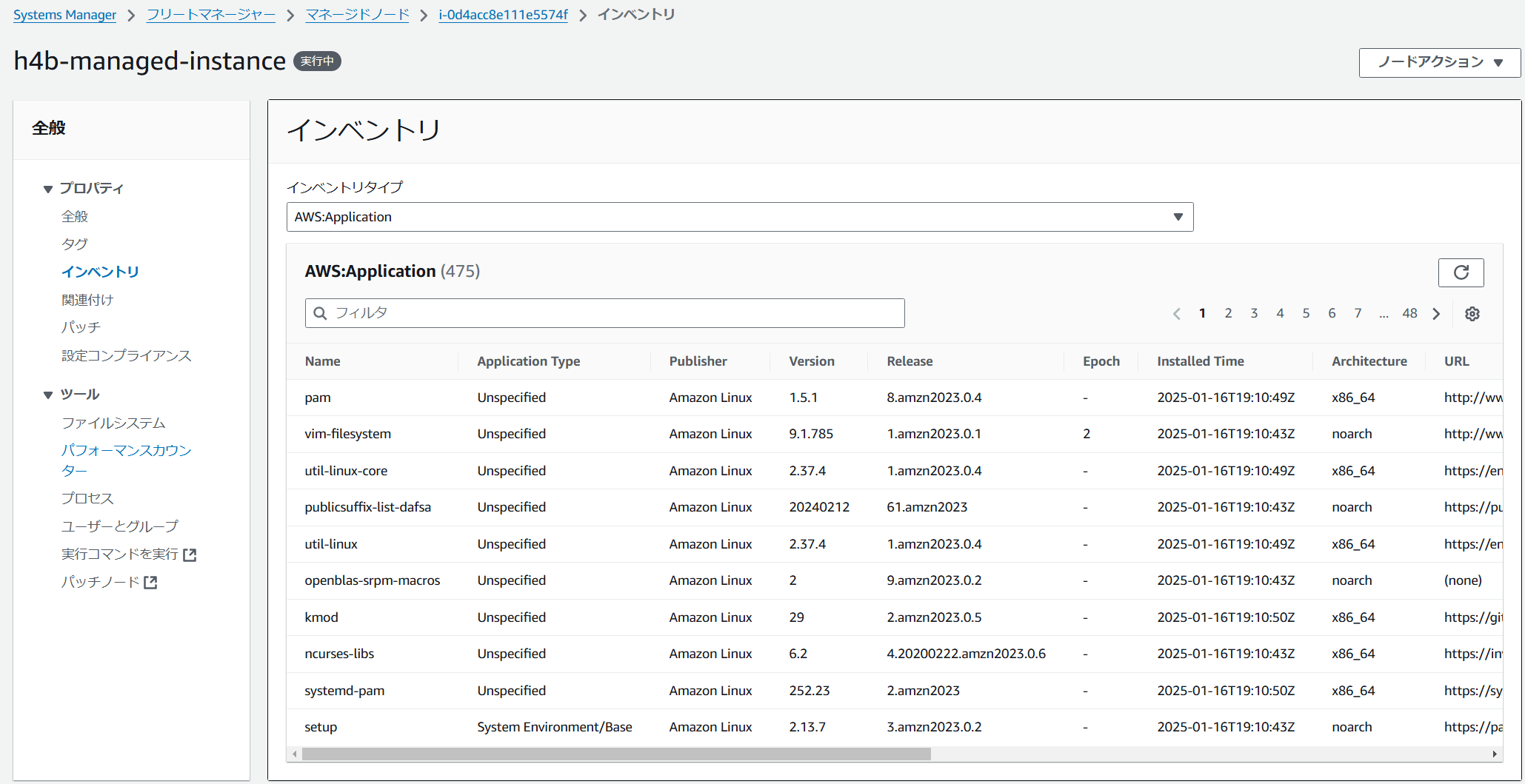Collapse the プロパティ section
The width and height of the screenshot is (1525, 784).
[48, 189]
